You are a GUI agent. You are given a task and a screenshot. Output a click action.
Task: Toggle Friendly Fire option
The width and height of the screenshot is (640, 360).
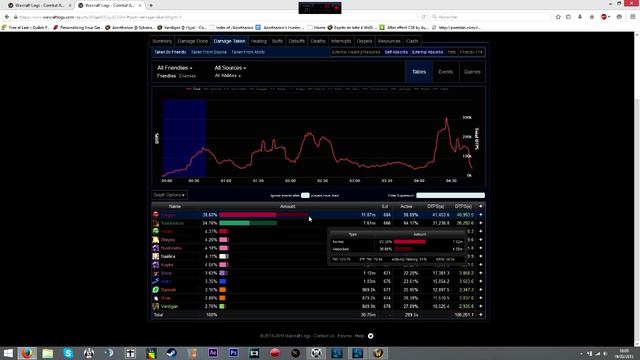tap(471, 52)
